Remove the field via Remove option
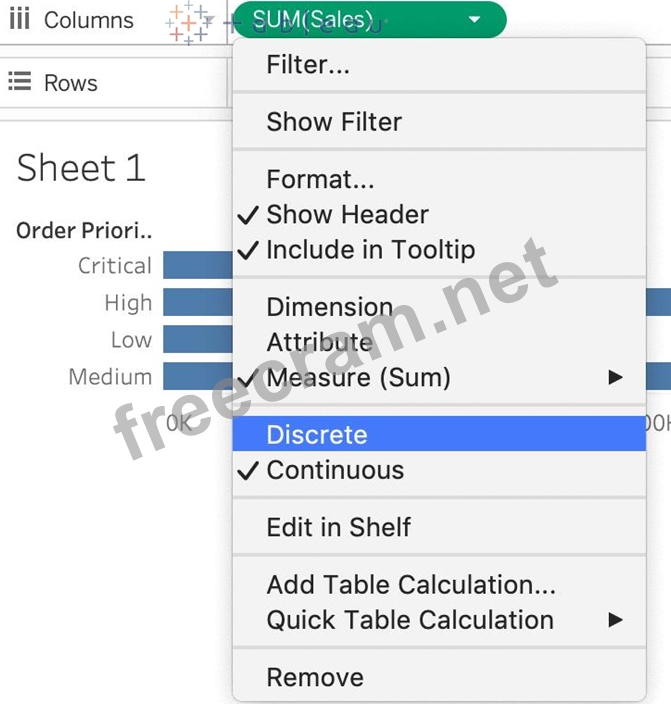 [x=315, y=677]
